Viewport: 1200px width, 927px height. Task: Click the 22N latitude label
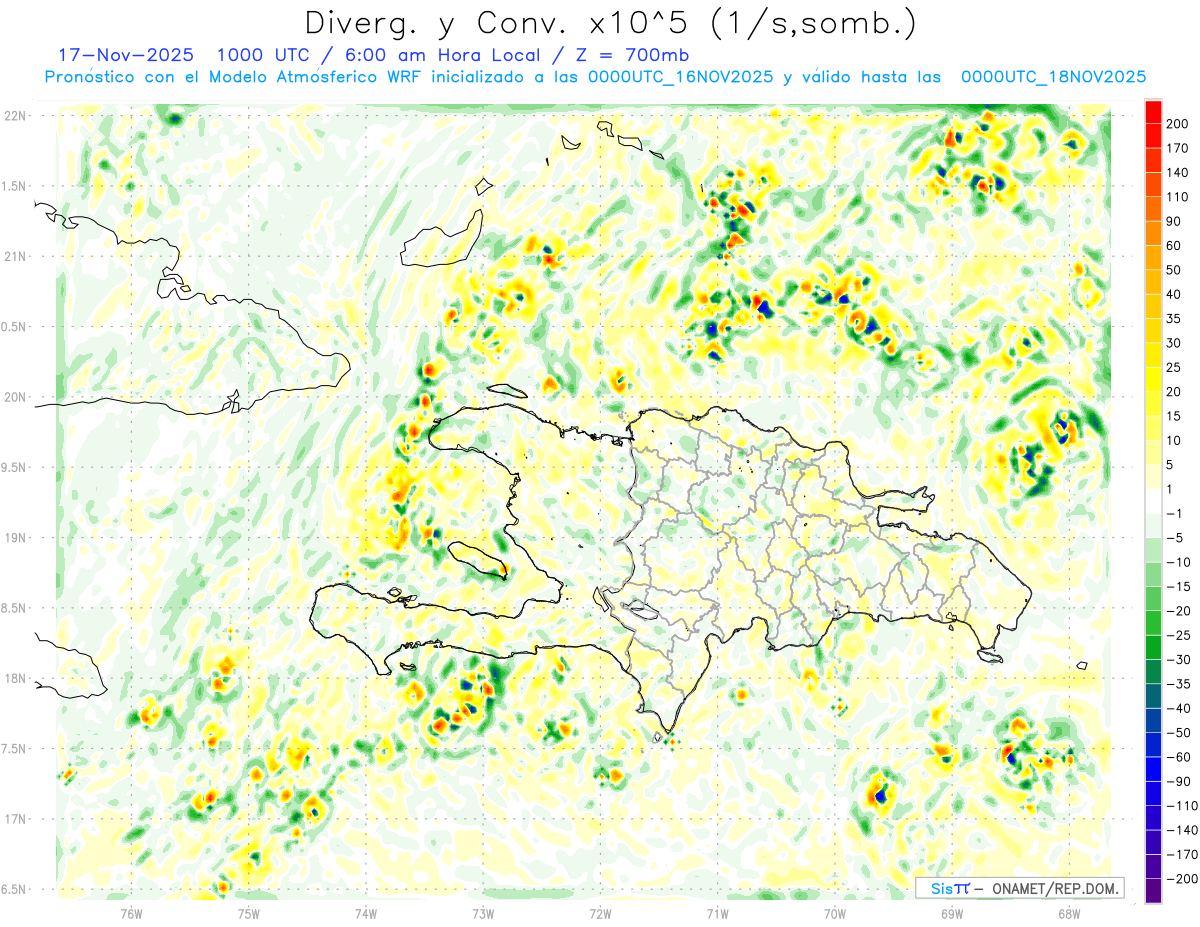(16, 116)
